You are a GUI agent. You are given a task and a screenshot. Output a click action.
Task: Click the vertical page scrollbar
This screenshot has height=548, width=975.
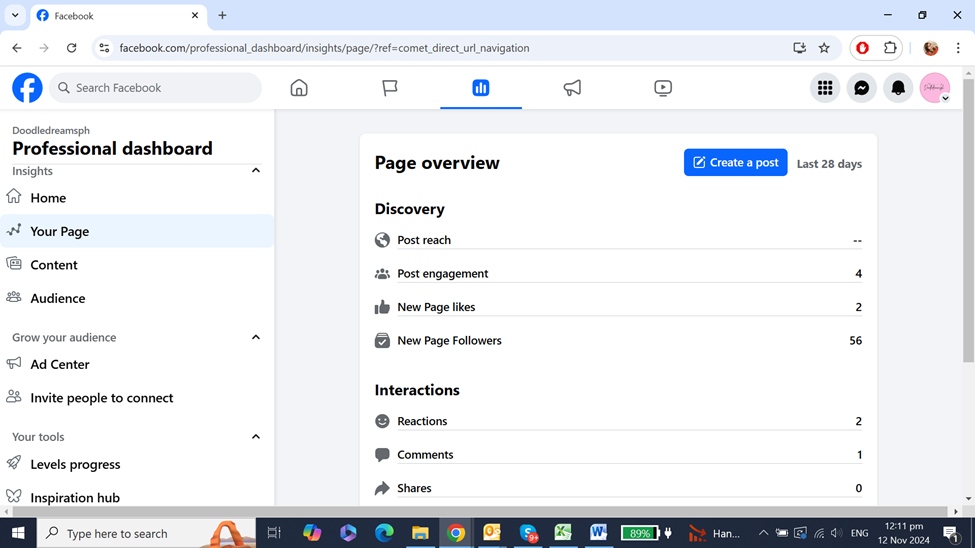click(969, 221)
